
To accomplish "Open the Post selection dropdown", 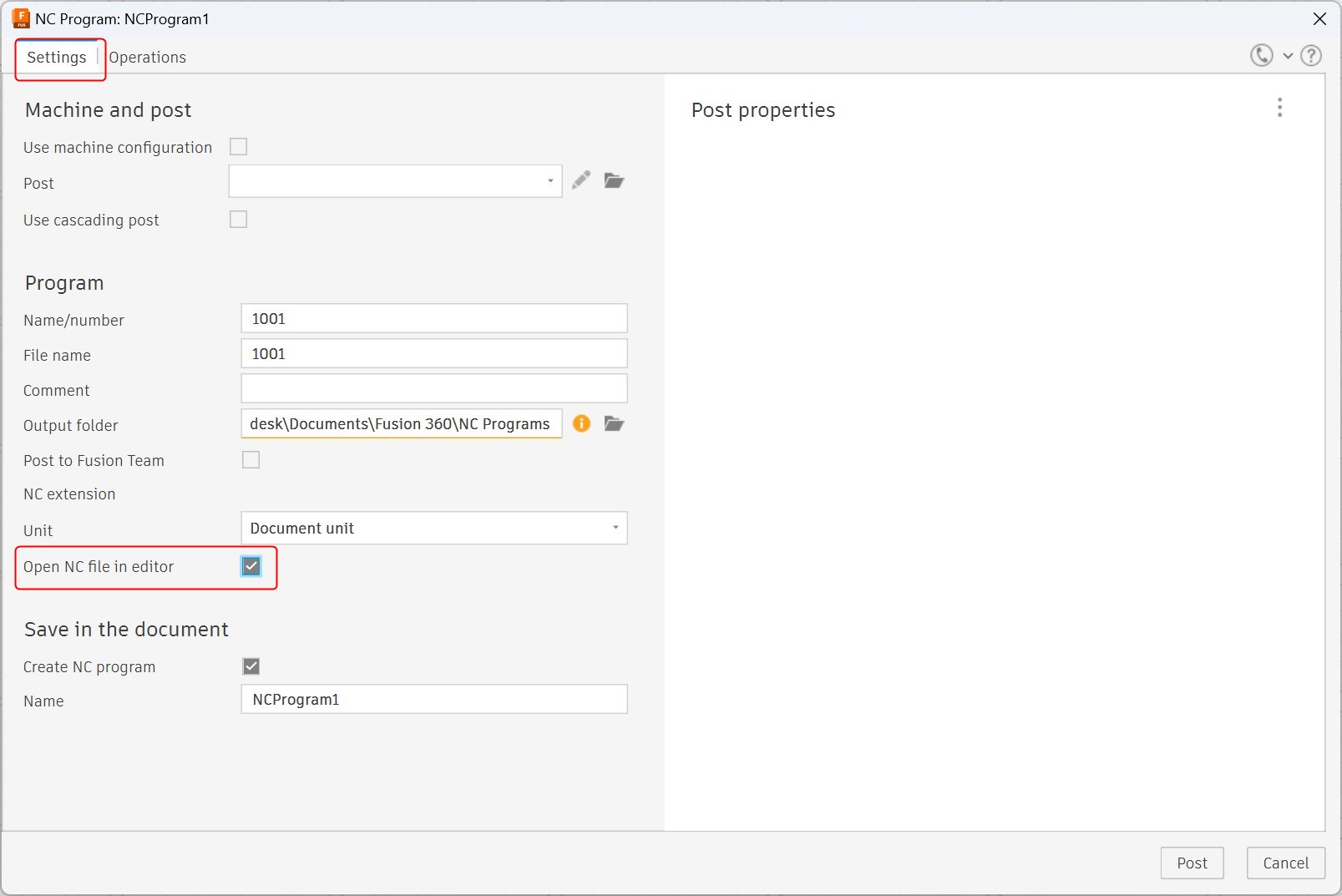I will pyautogui.click(x=395, y=181).
